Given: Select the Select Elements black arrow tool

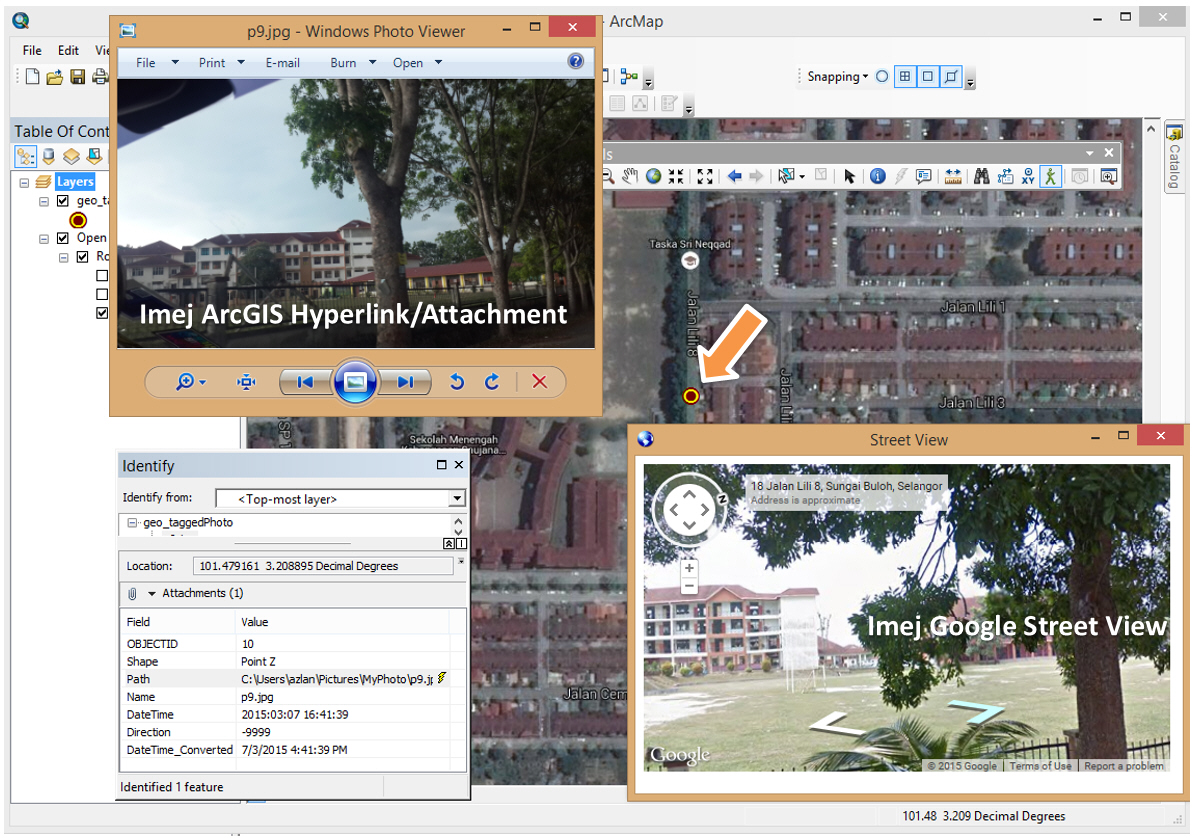Looking at the screenshot, I should tap(850, 176).
